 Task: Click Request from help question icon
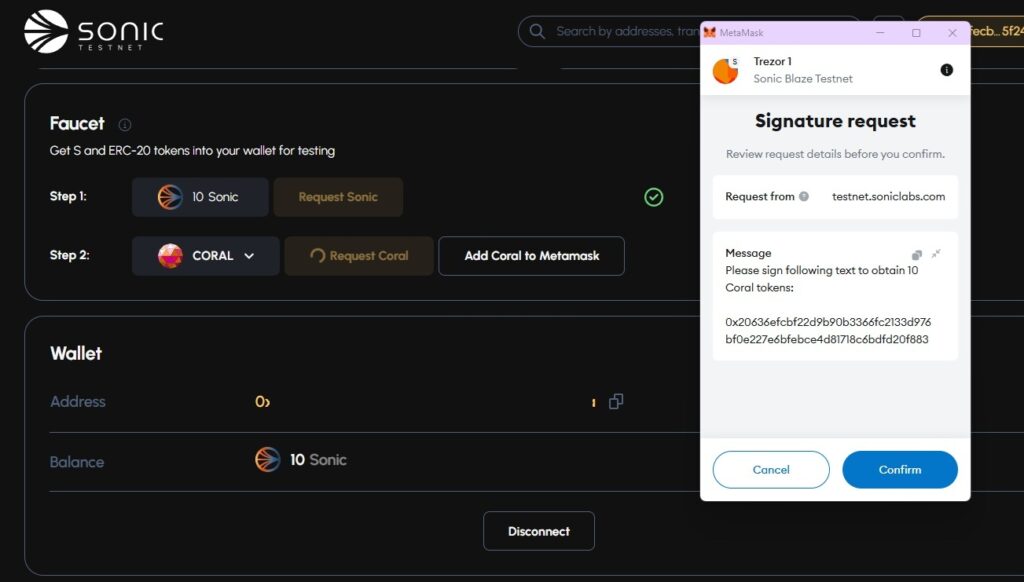pyautogui.click(x=804, y=196)
